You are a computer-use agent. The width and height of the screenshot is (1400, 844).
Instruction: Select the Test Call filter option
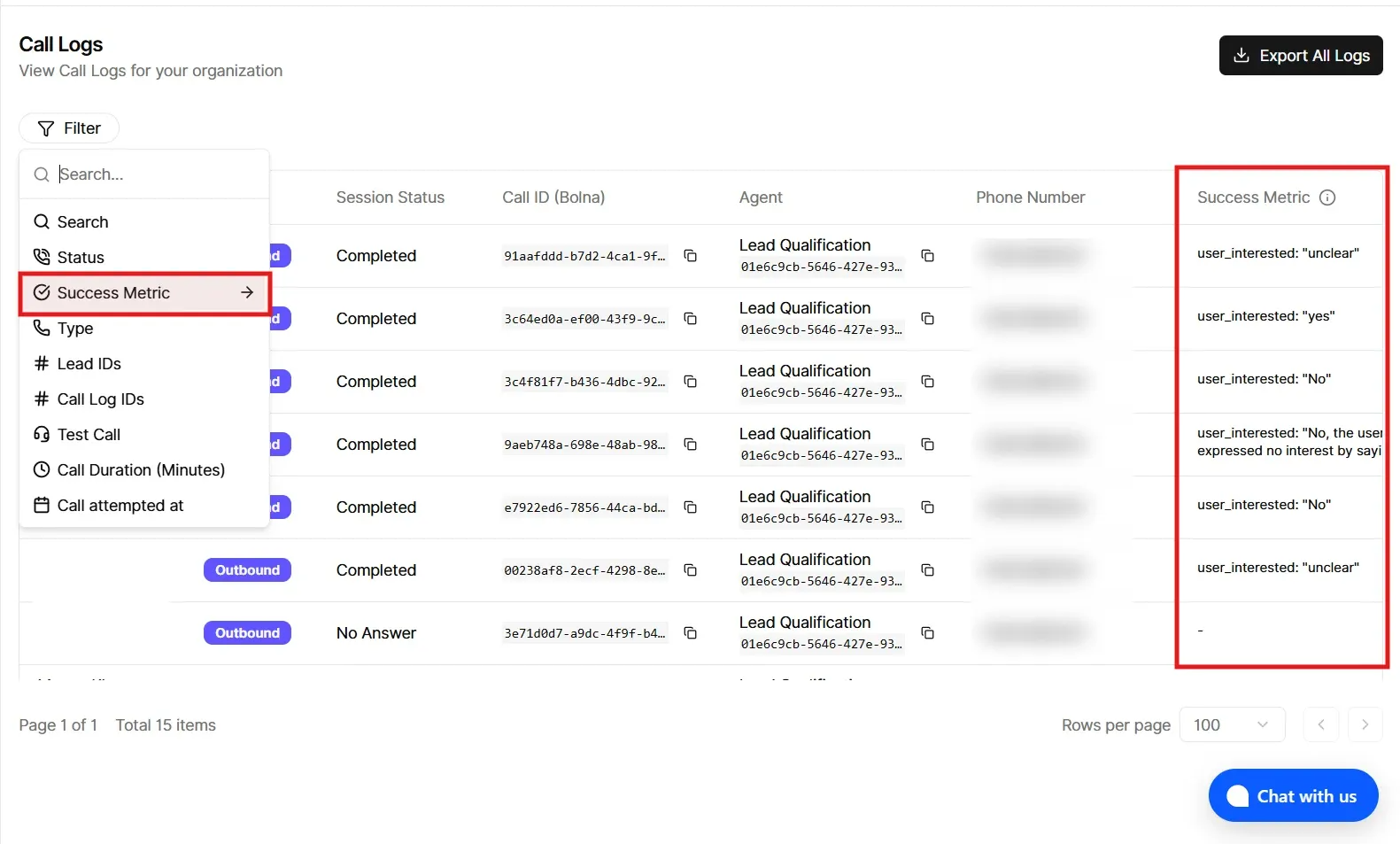click(x=89, y=435)
